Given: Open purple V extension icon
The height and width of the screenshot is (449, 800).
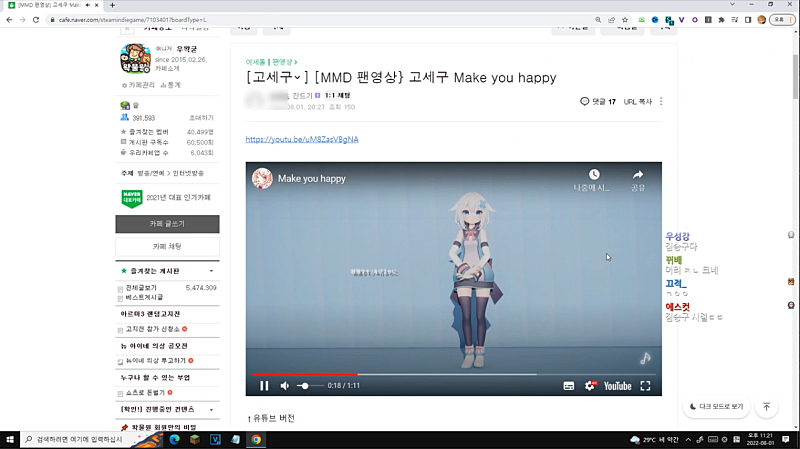Looking at the screenshot, I should (x=682, y=20).
